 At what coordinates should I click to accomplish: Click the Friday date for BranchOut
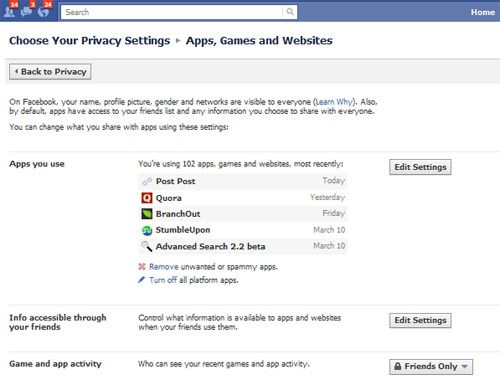click(x=334, y=213)
